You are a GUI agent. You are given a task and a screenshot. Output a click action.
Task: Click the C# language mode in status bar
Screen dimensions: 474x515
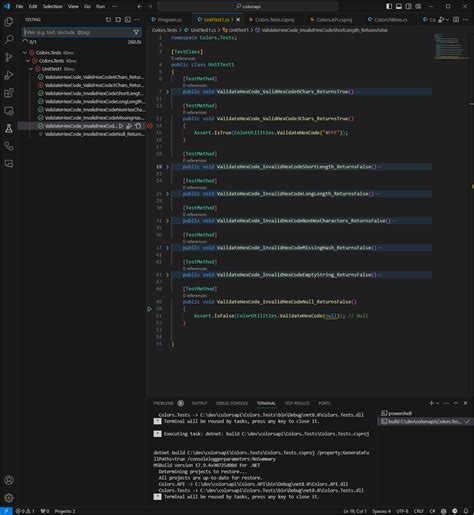pos(432,511)
